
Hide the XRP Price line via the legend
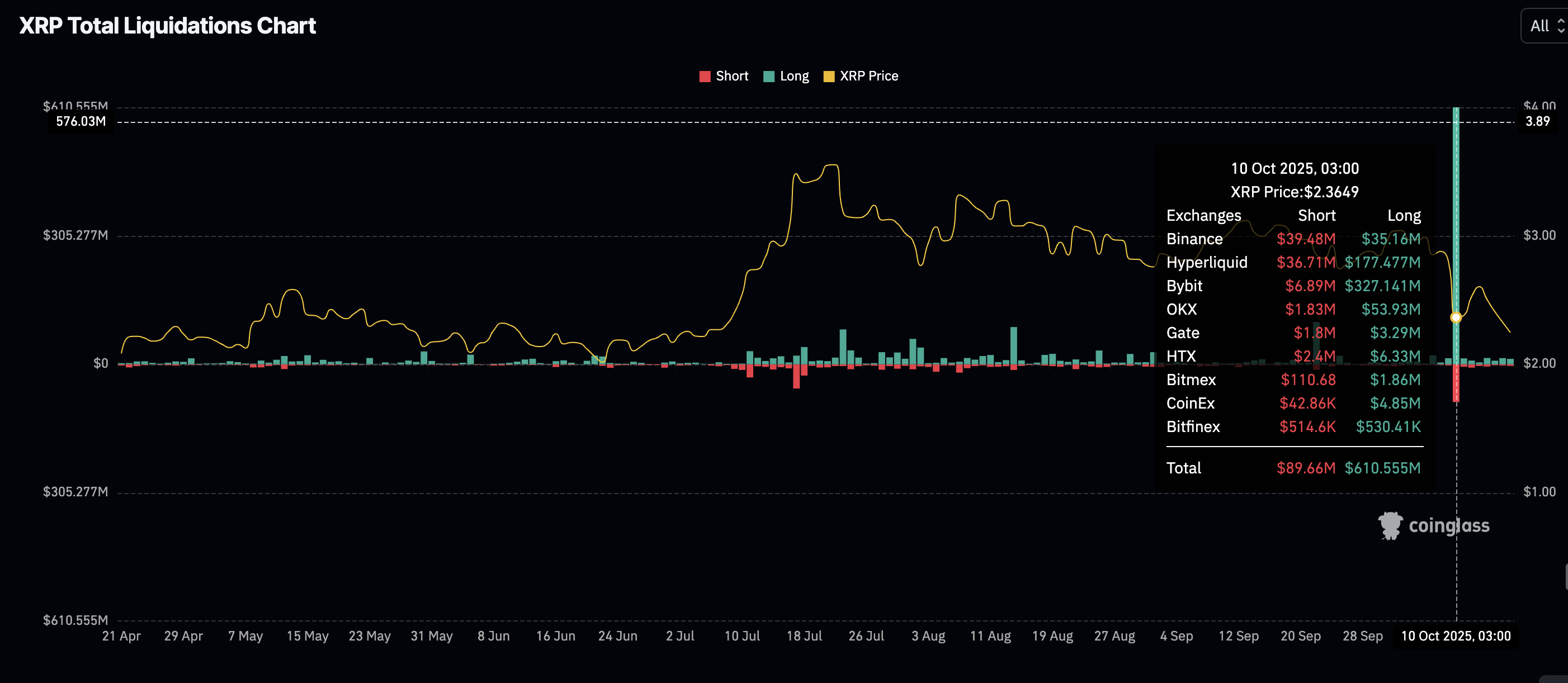[860, 75]
